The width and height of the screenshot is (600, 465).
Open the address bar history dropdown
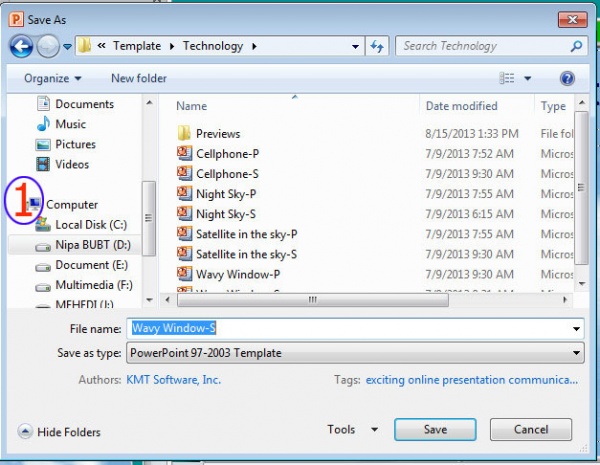click(x=355, y=47)
